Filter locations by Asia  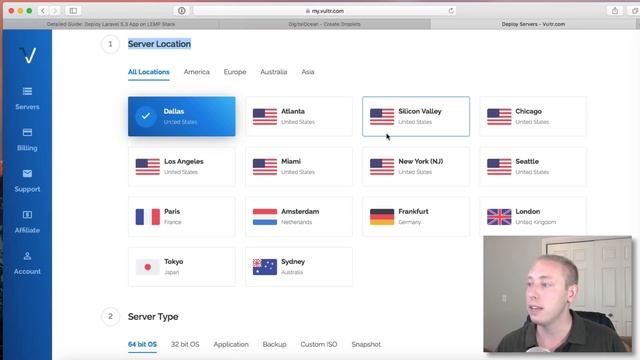(x=308, y=72)
